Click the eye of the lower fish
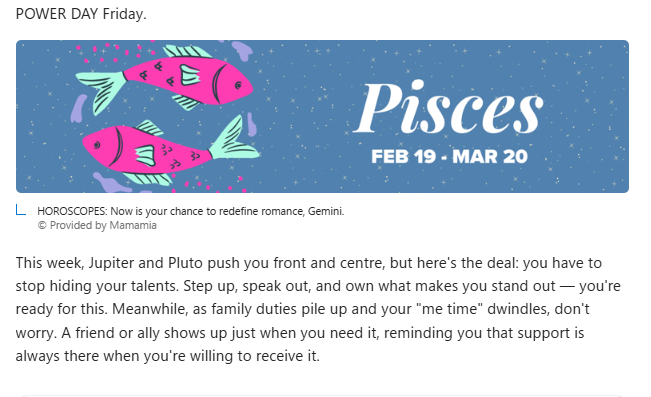Screen dimensions: 651x397 click(97, 145)
